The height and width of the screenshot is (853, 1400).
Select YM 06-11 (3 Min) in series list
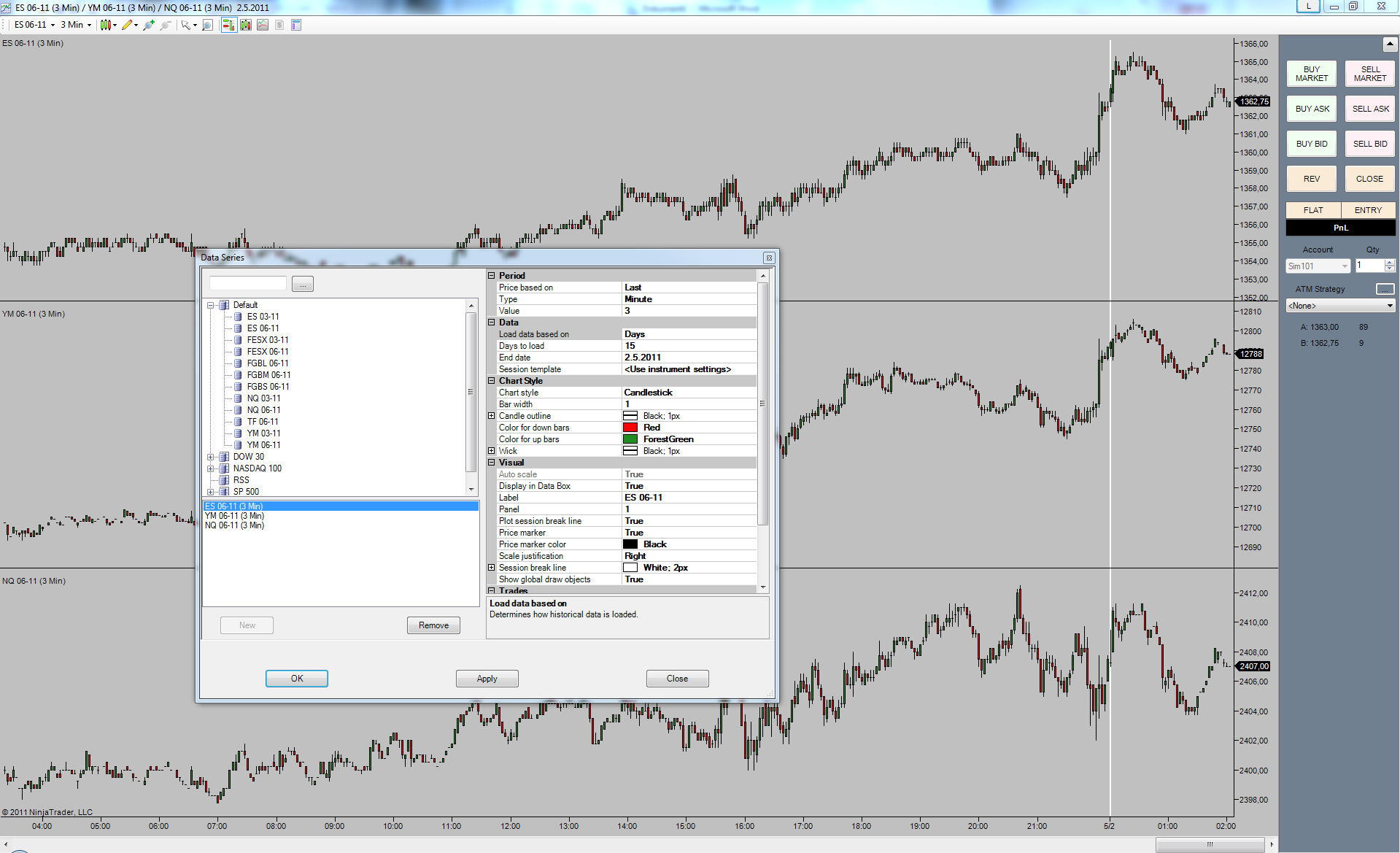point(234,516)
